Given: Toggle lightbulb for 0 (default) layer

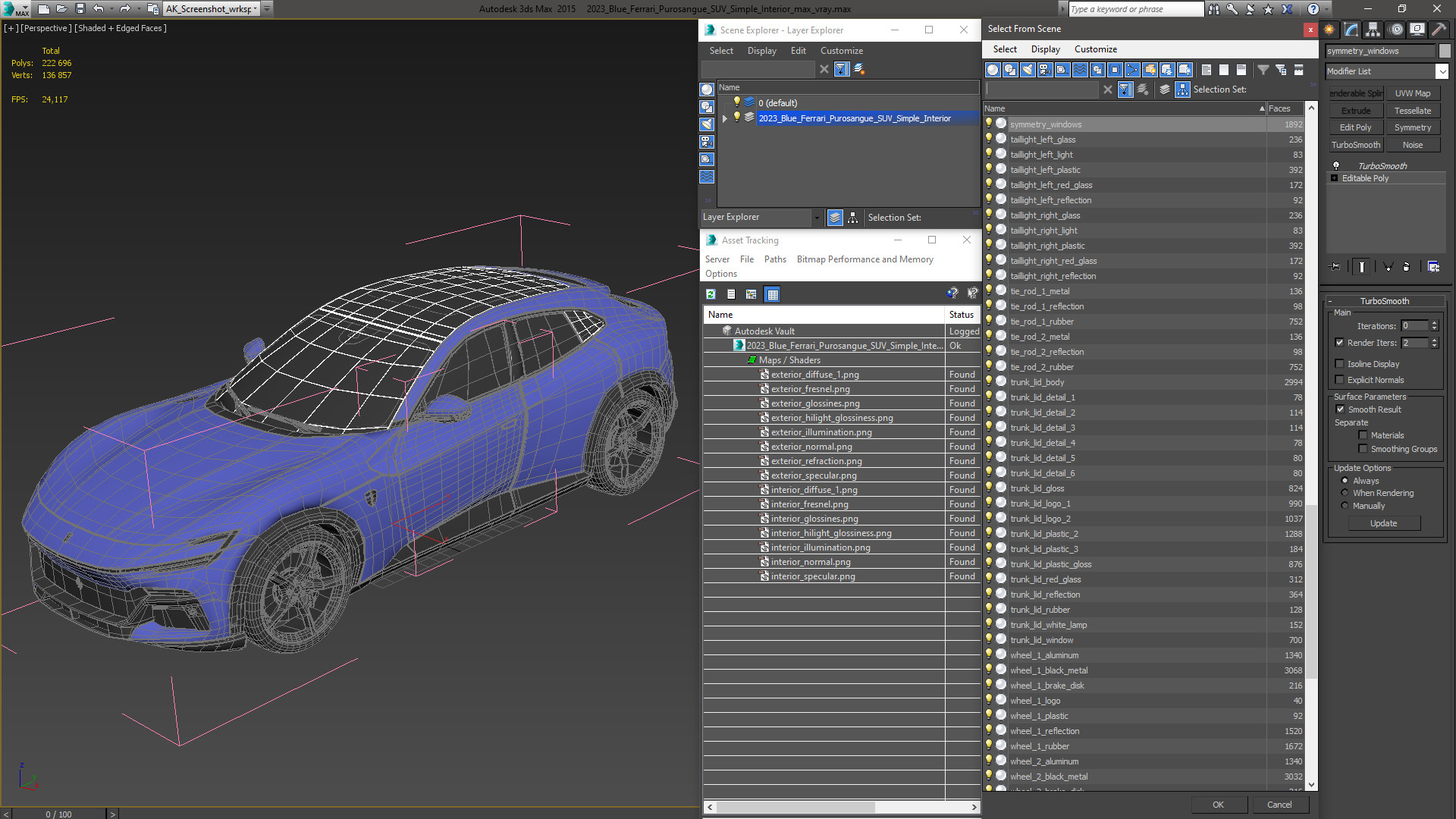Looking at the screenshot, I should pyautogui.click(x=736, y=102).
